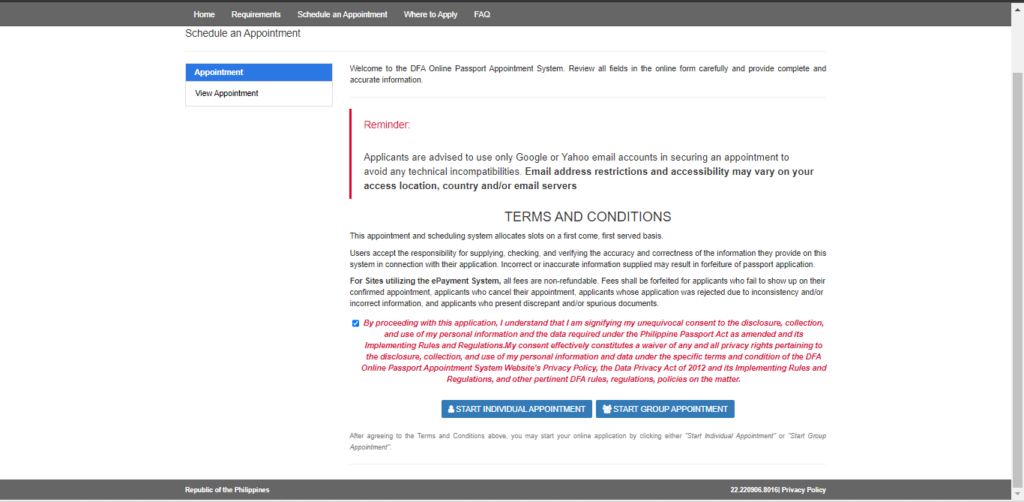Select the Appointment sidebar tab
This screenshot has width=1024, height=502.
point(259,72)
